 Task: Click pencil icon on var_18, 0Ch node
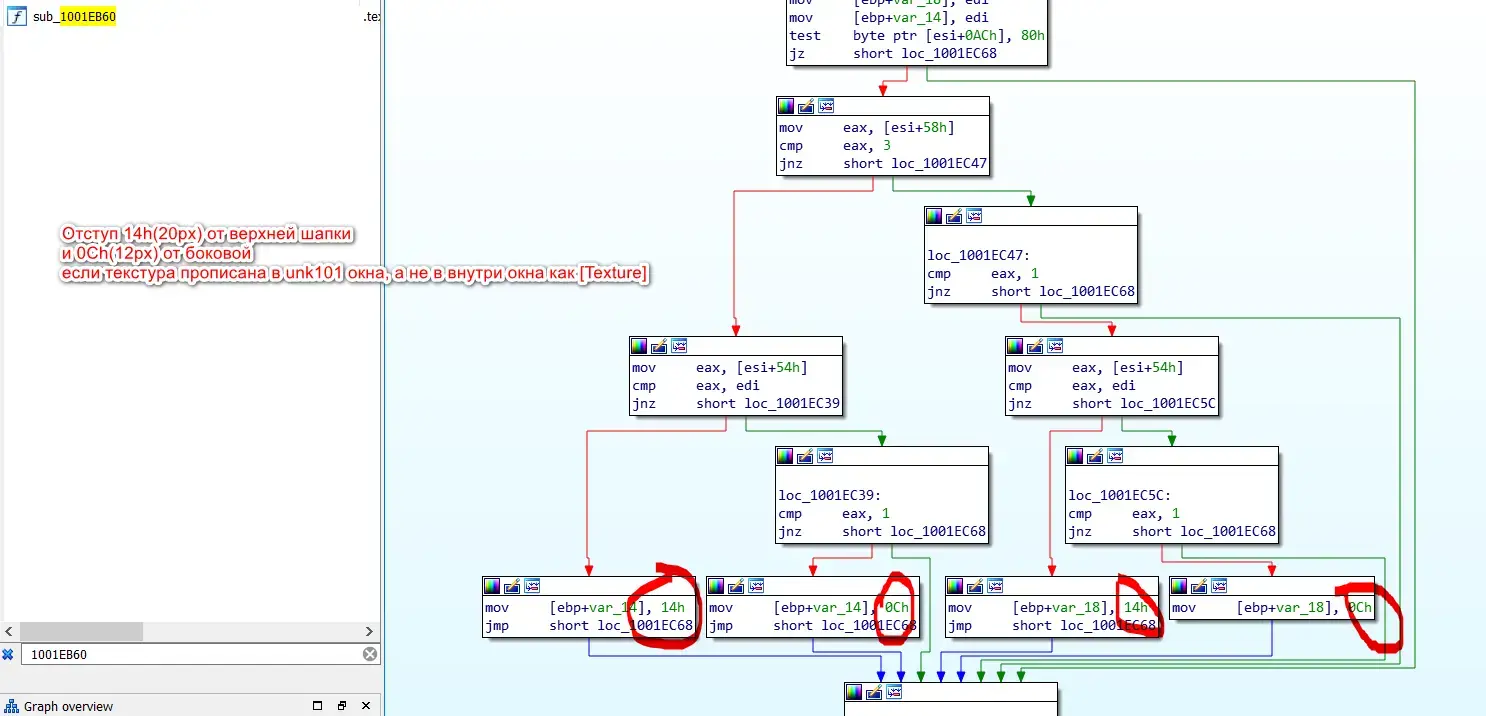(x=1199, y=586)
